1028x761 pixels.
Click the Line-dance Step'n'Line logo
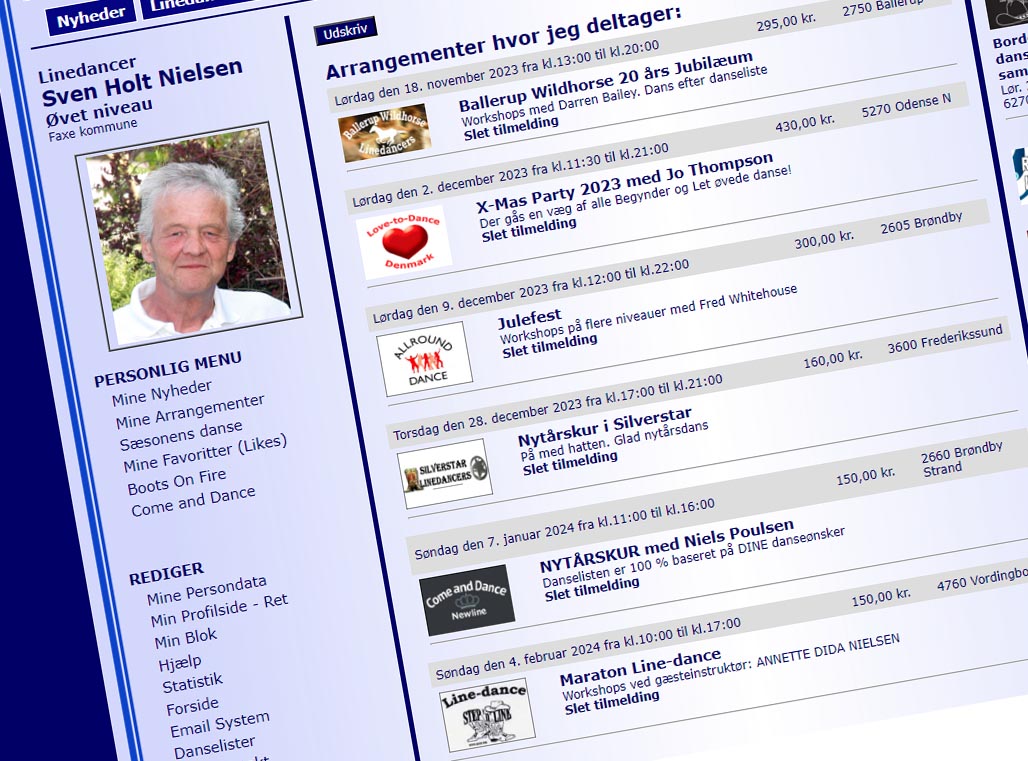tap(487, 714)
